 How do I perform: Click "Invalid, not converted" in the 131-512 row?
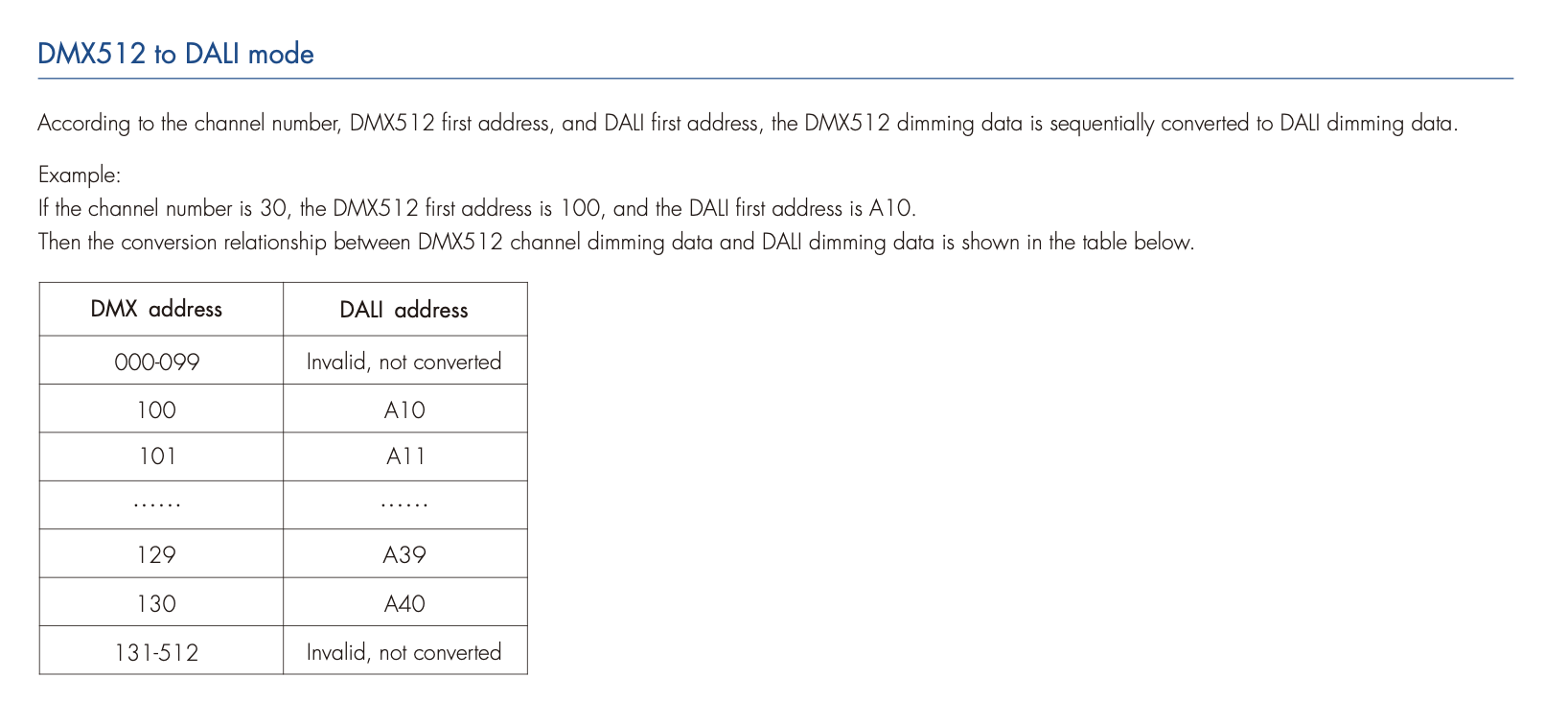pyautogui.click(x=404, y=652)
